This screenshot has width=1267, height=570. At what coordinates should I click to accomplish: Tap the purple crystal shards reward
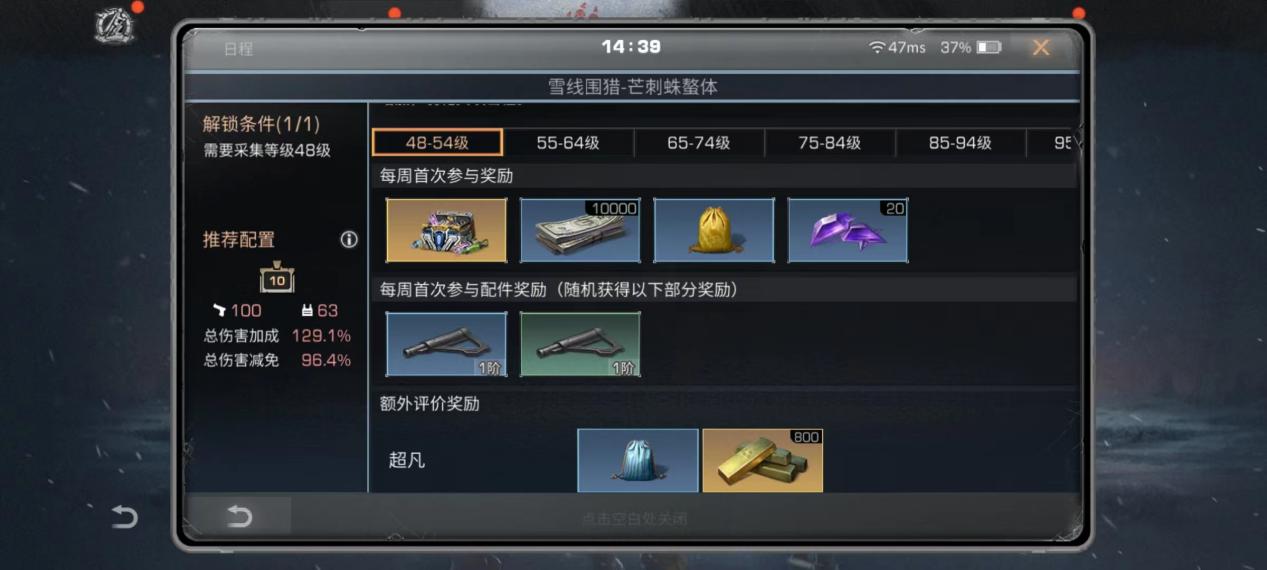848,230
